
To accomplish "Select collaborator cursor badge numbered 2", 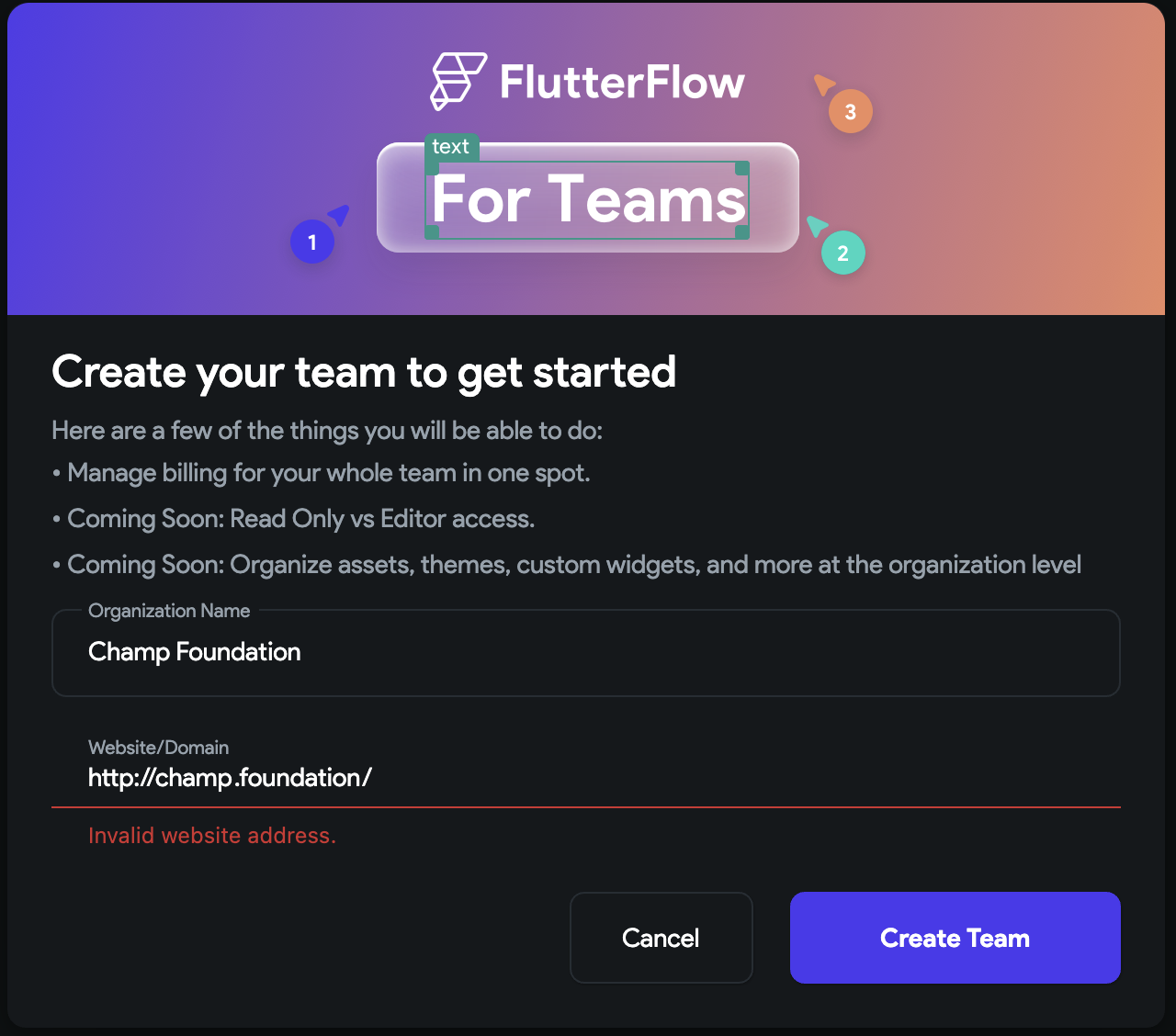I will 842,253.
